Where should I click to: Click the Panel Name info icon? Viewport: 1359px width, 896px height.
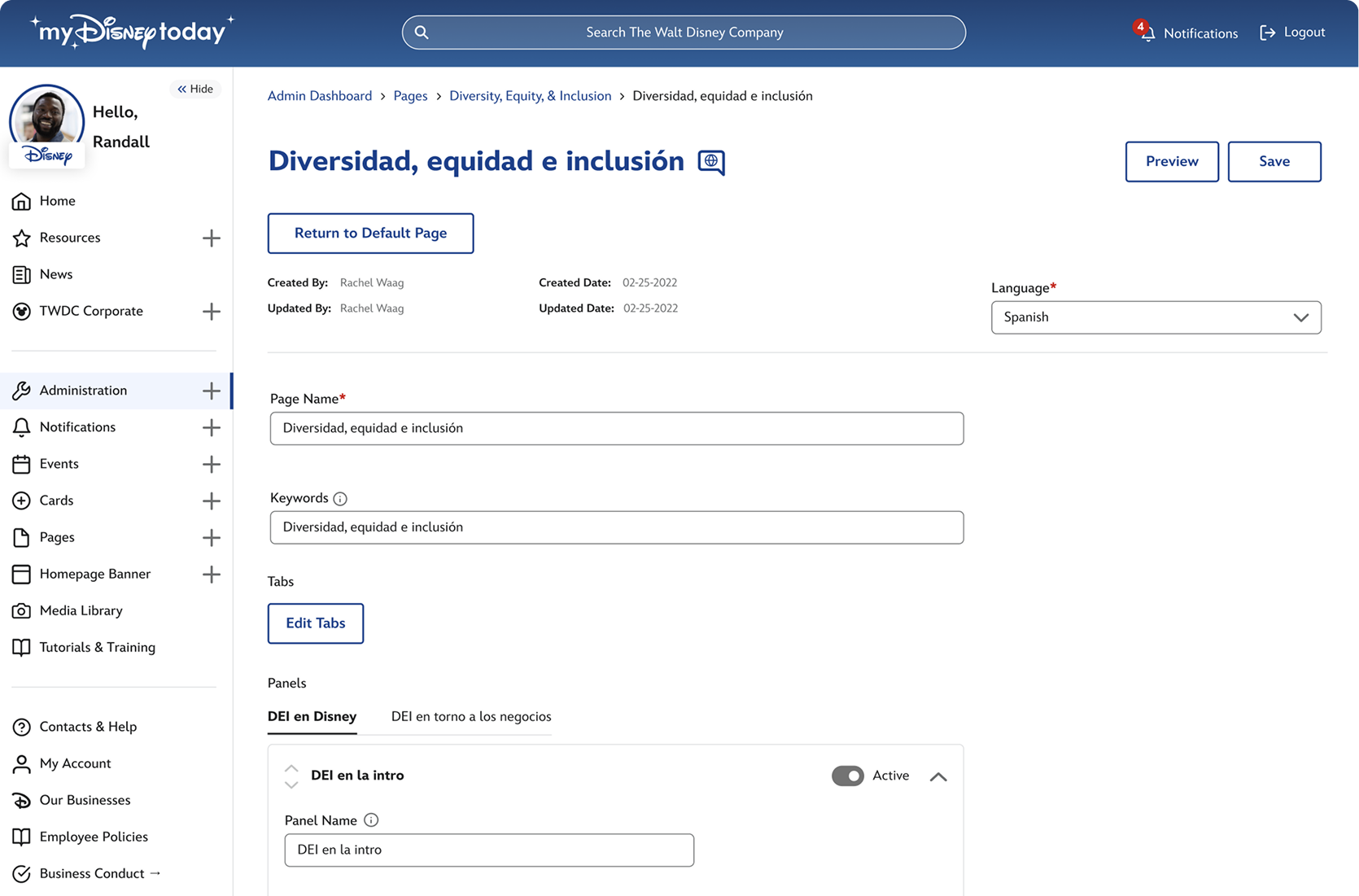371,820
